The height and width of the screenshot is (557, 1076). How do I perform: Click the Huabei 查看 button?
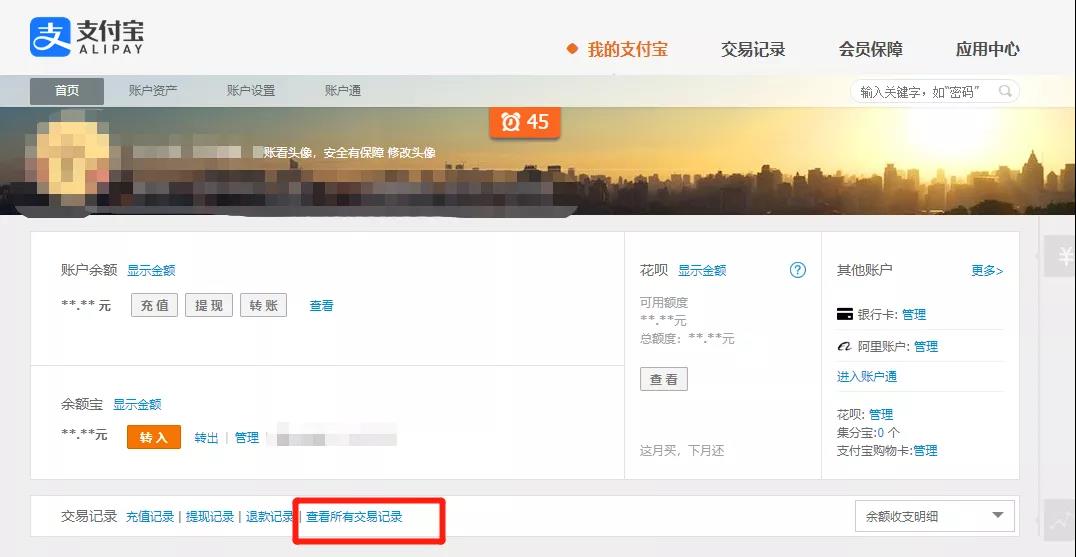664,379
